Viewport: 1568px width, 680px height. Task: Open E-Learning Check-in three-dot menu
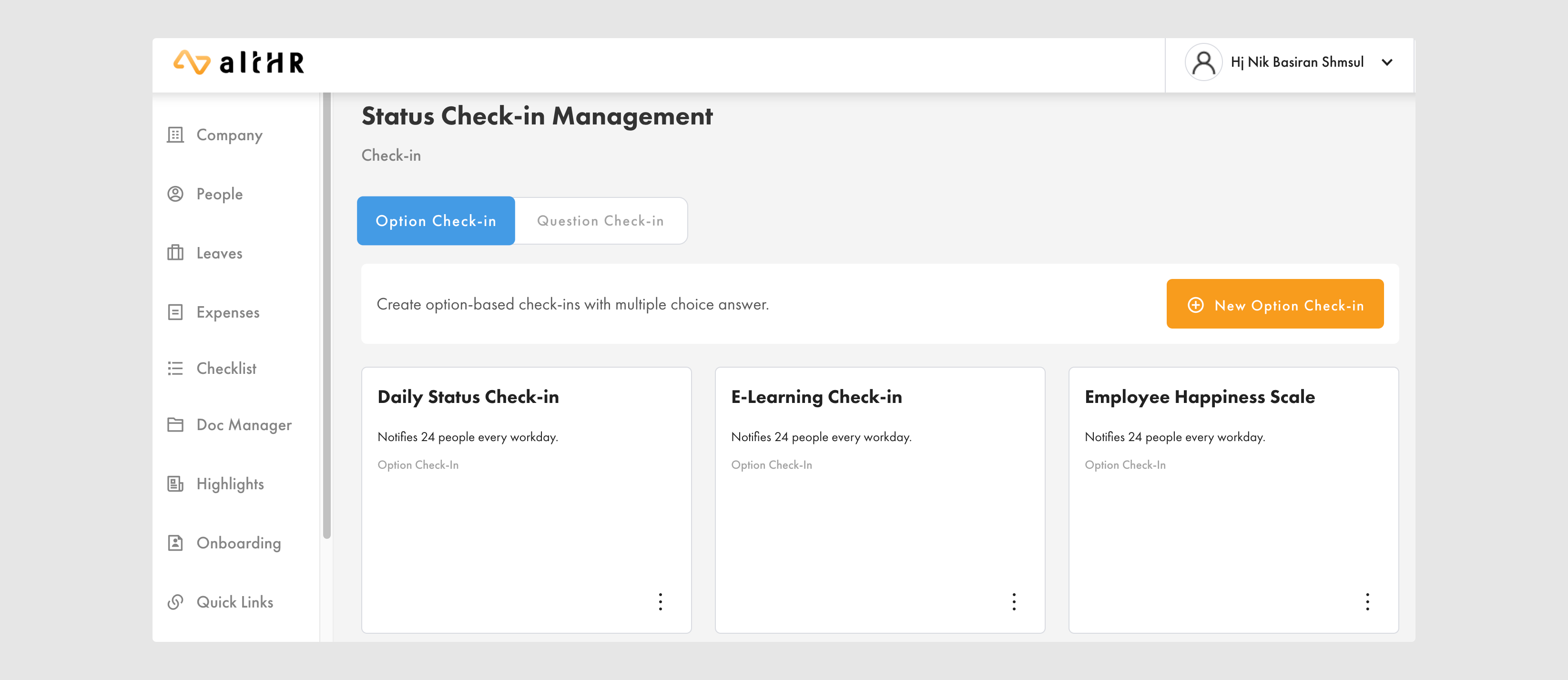1014,601
